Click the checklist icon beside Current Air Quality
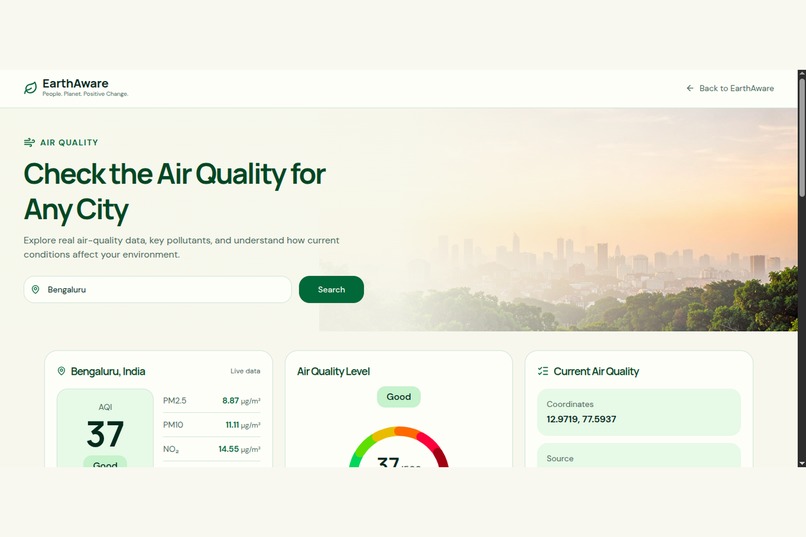The height and width of the screenshot is (537, 806). [x=543, y=371]
